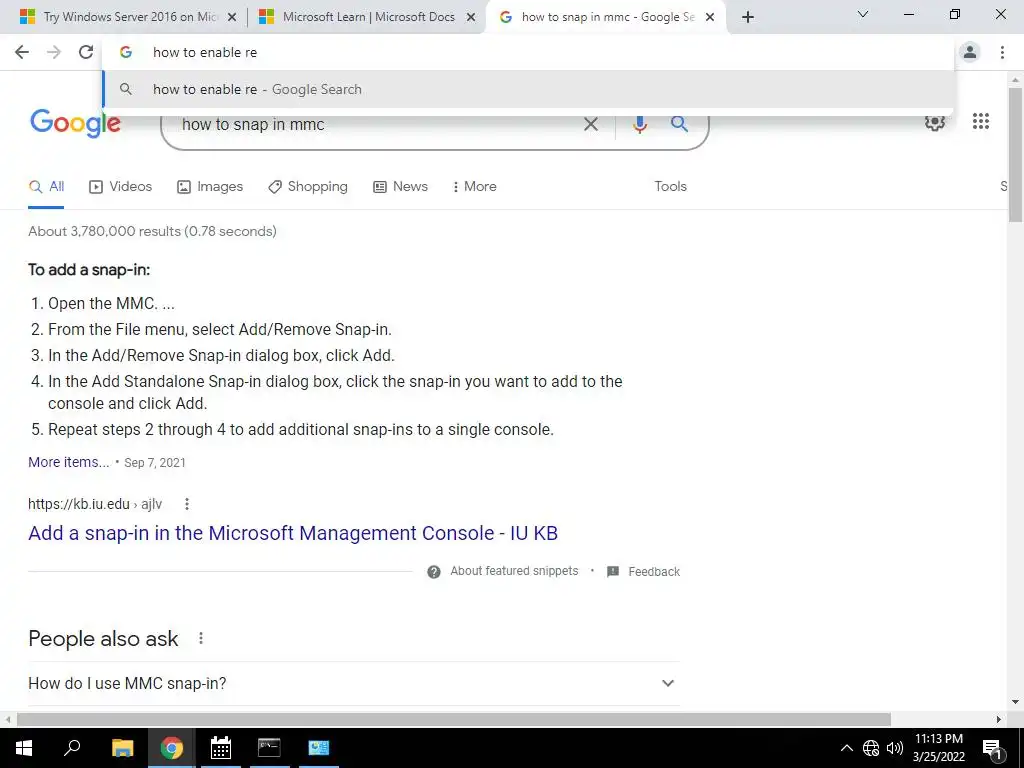Open the Server Manager taskbar icon
Image resolution: width=1024 pixels, height=768 pixels.
tap(319, 748)
